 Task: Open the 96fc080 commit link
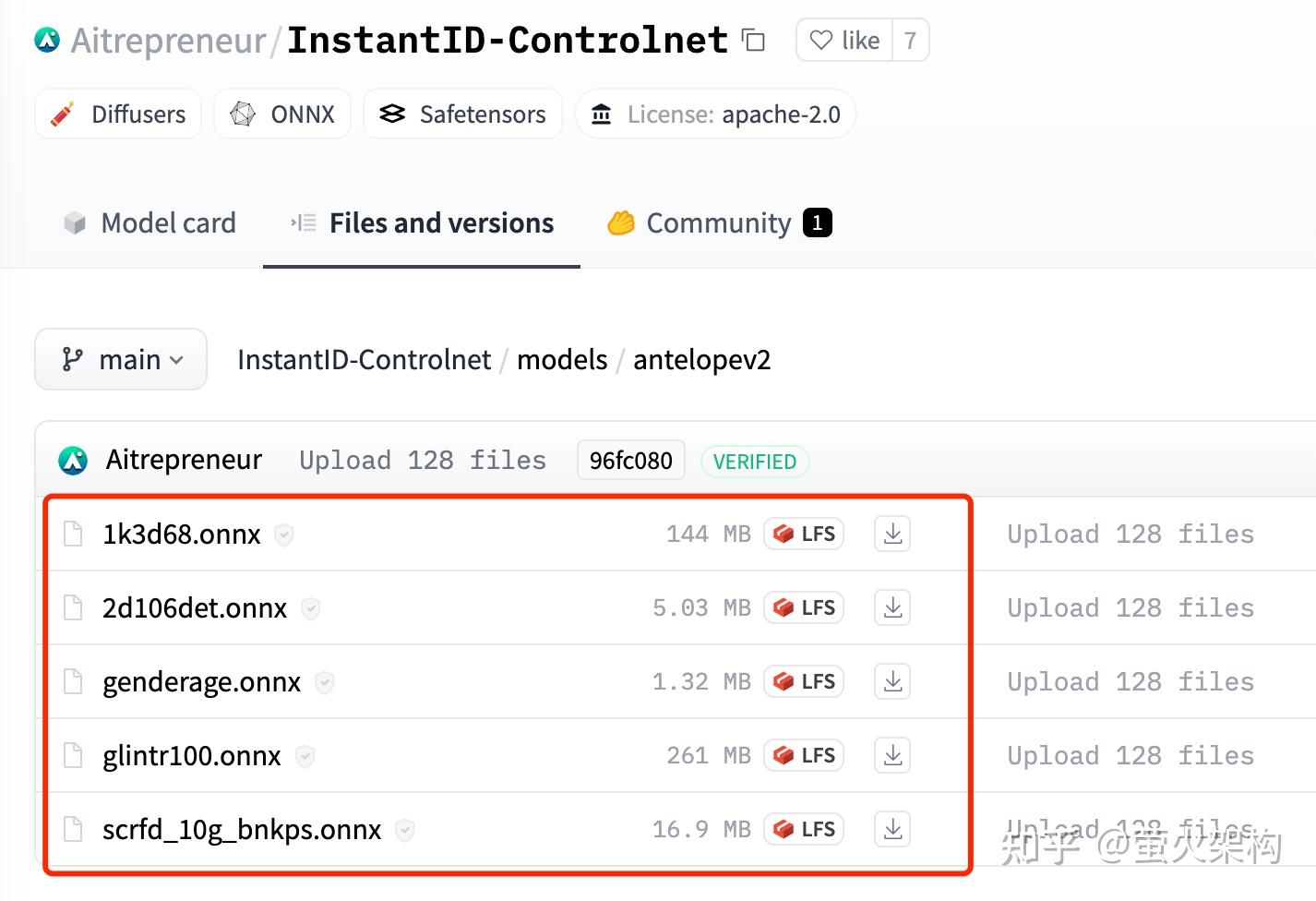click(x=630, y=461)
